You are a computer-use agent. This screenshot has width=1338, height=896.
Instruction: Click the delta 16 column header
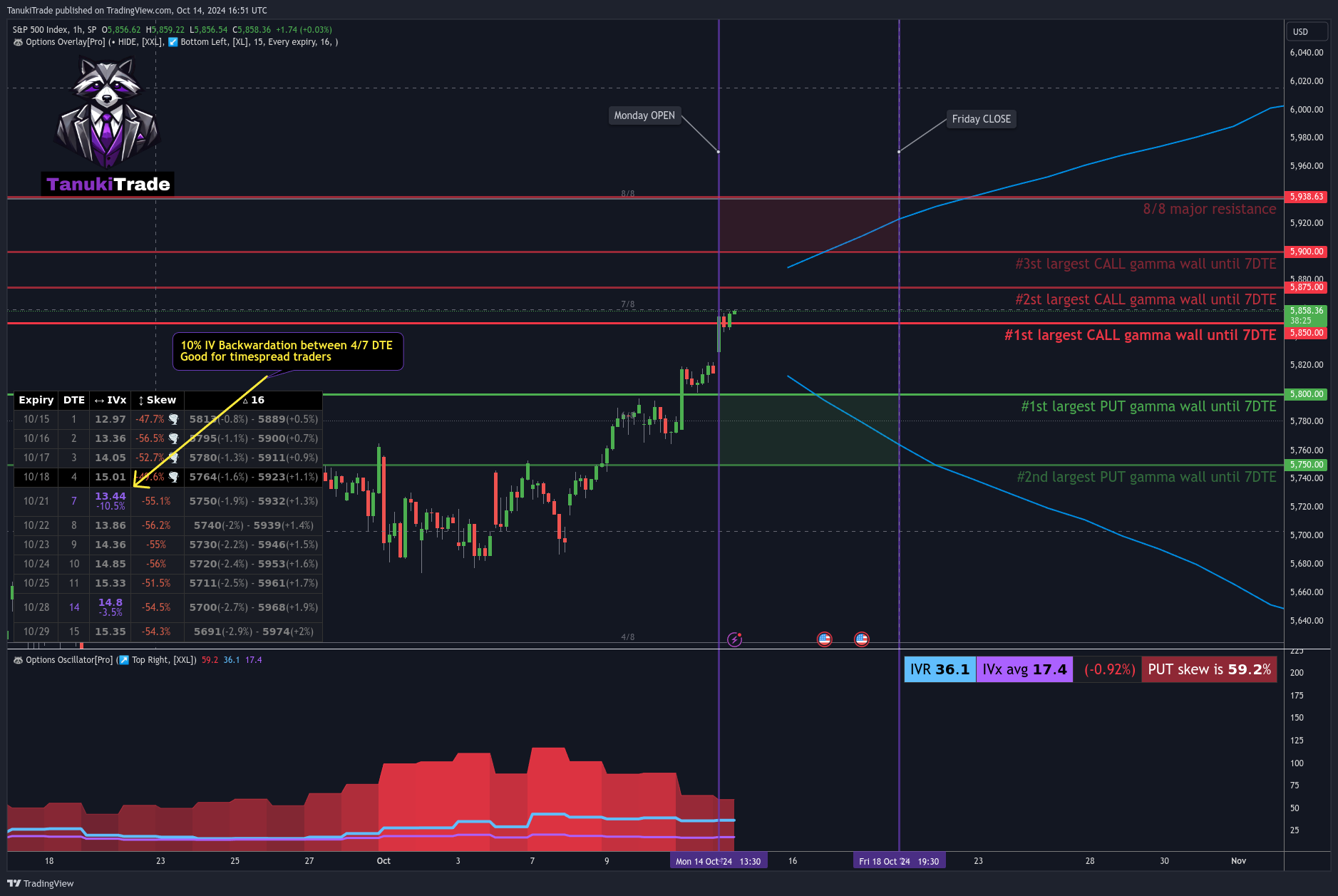[x=253, y=400]
